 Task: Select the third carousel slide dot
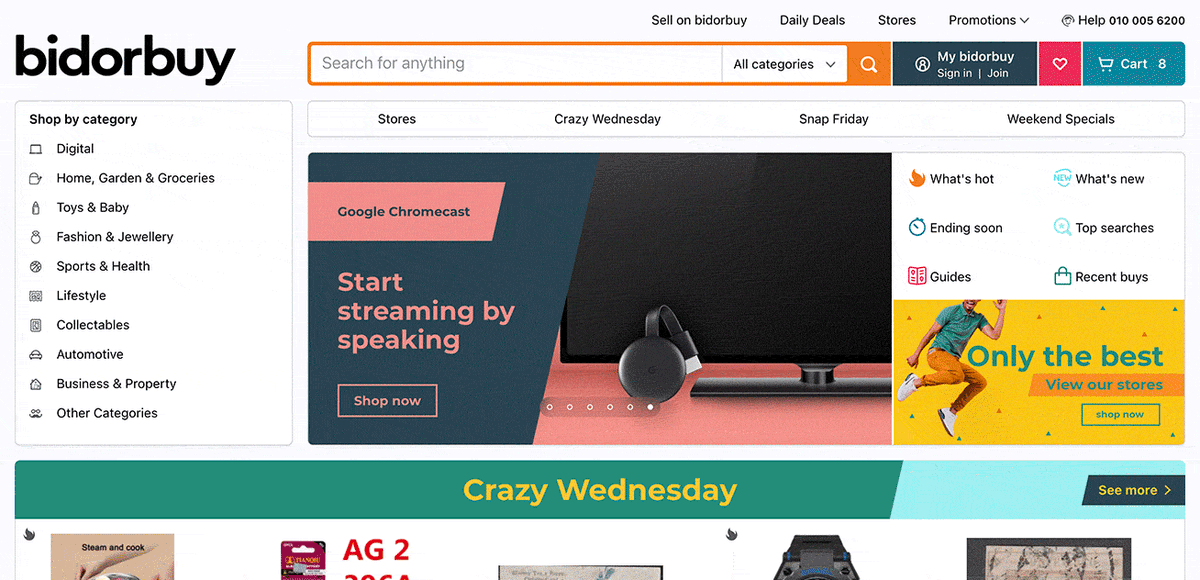point(590,407)
